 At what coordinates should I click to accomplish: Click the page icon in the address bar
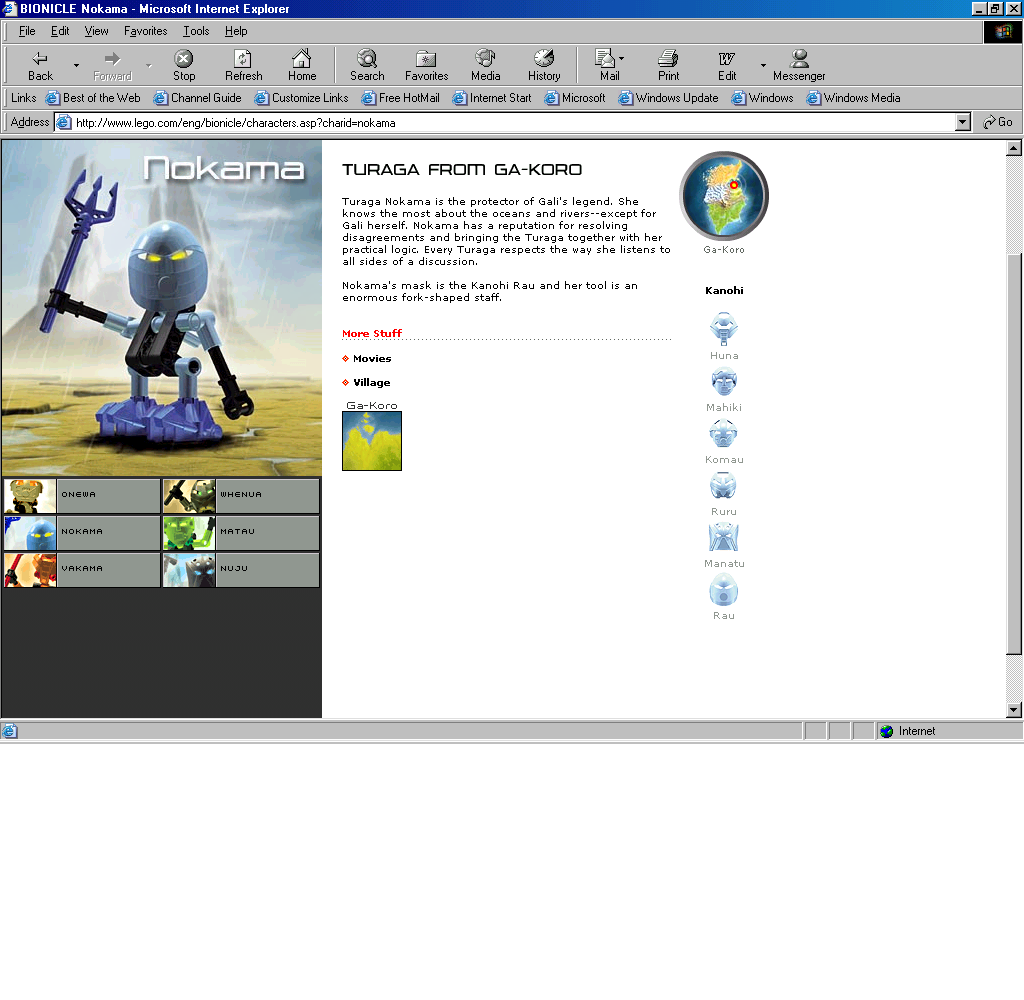[63, 122]
